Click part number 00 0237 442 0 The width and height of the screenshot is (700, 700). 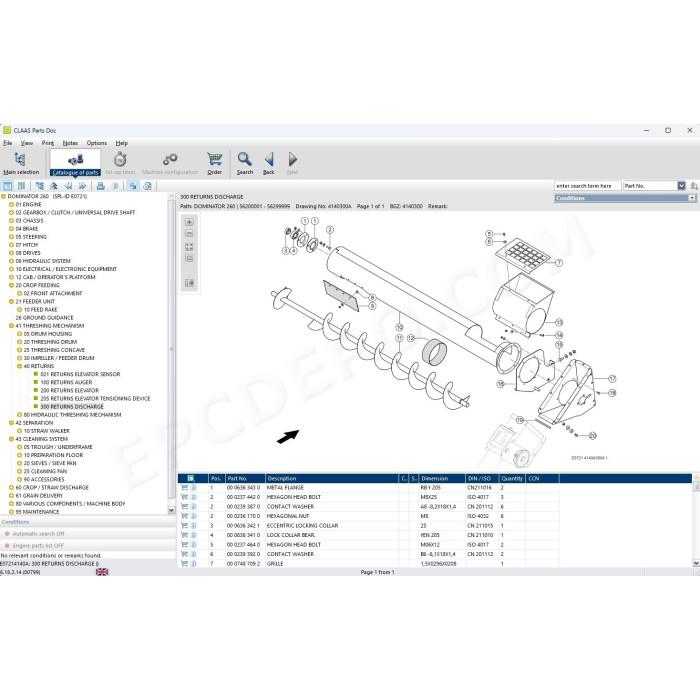pyautogui.click(x=243, y=497)
